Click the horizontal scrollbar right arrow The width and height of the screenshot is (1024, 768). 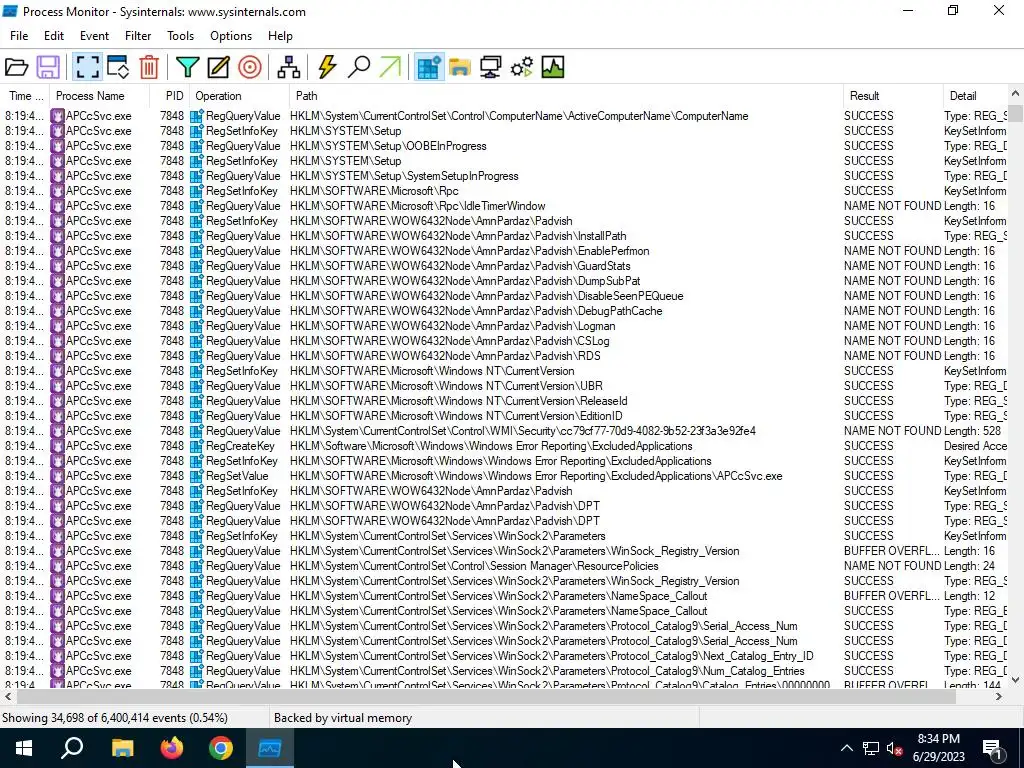pyautogui.click(x=999, y=697)
